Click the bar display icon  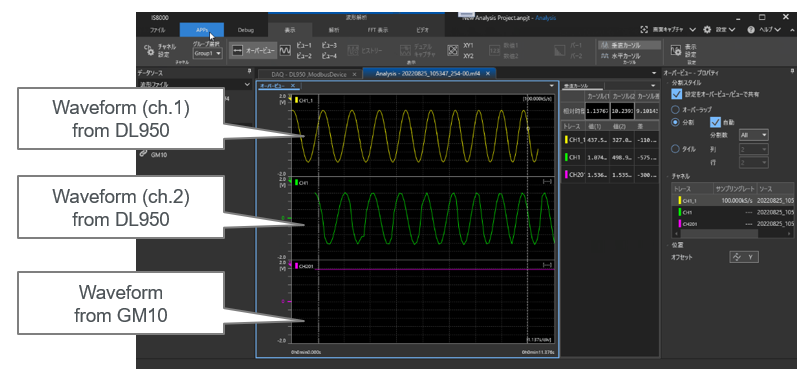click(560, 51)
